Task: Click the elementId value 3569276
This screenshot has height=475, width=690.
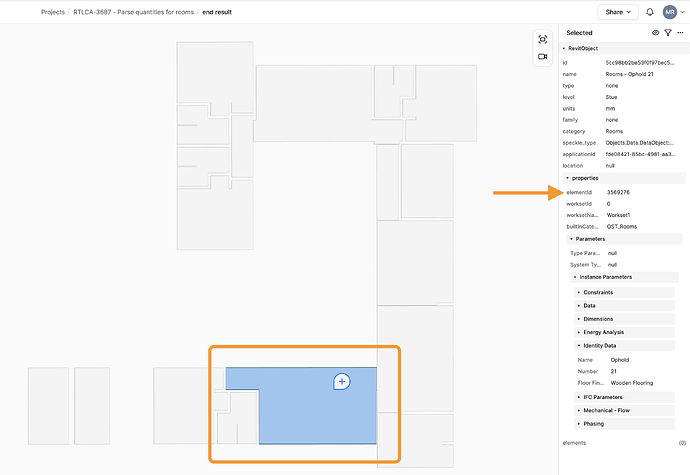Action: [x=618, y=192]
